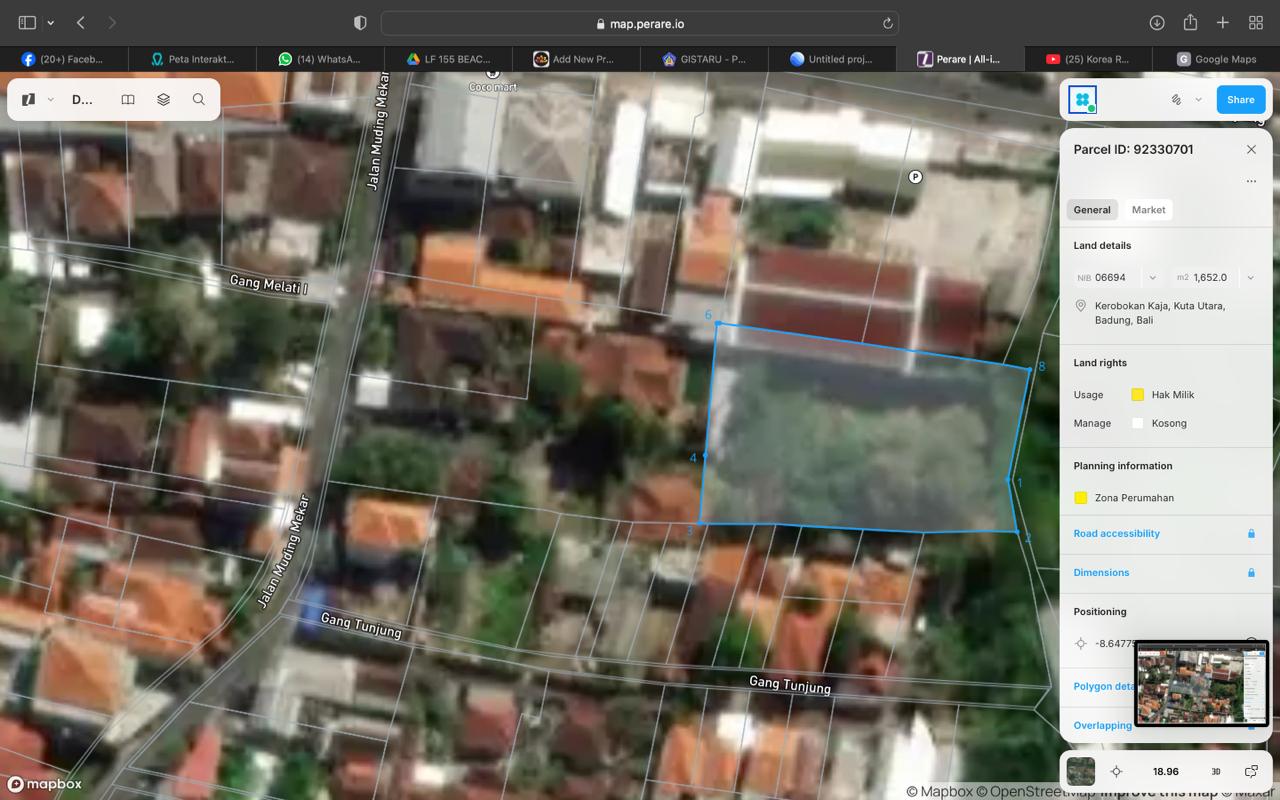The height and width of the screenshot is (800, 1280).
Task: Expand the NIB 06694 dropdown
Action: tap(1152, 278)
